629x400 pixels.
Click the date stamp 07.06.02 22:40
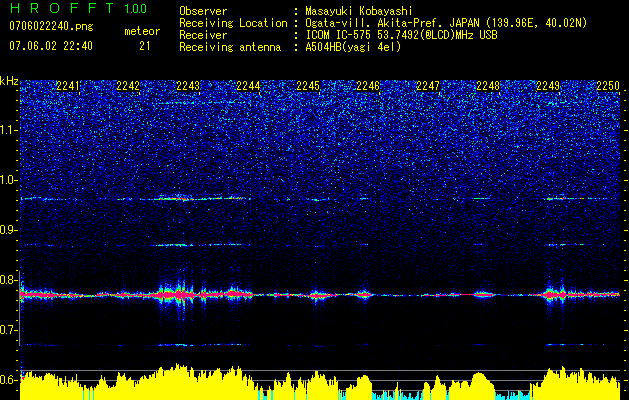pos(51,46)
